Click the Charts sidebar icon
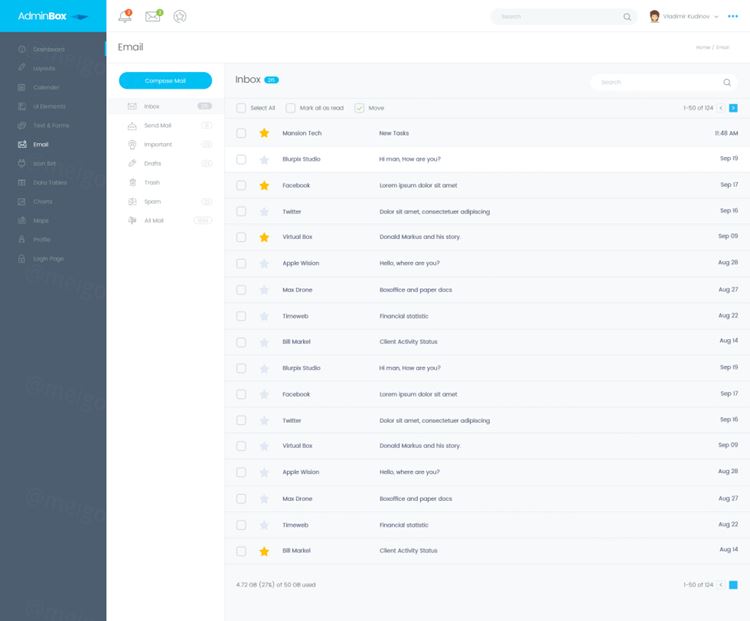This screenshot has width=750, height=621. 22,201
